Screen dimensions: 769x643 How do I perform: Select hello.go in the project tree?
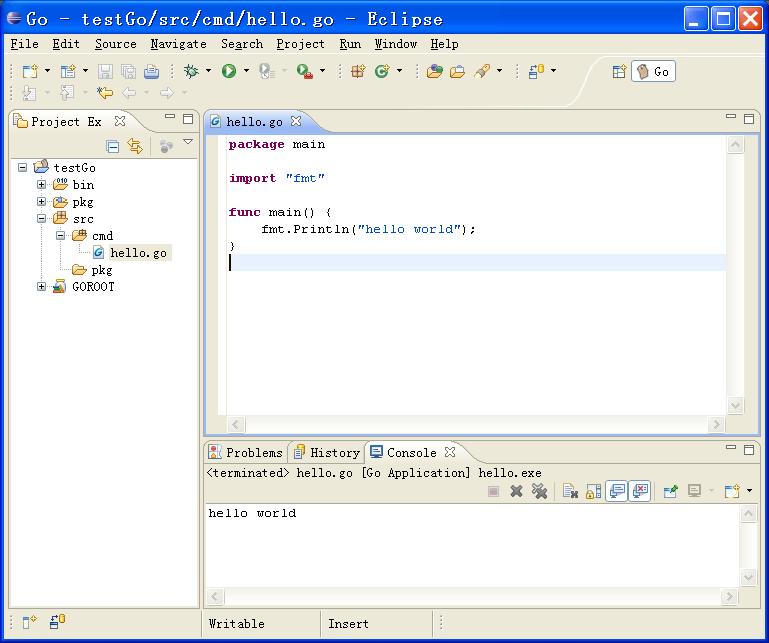(x=138, y=253)
